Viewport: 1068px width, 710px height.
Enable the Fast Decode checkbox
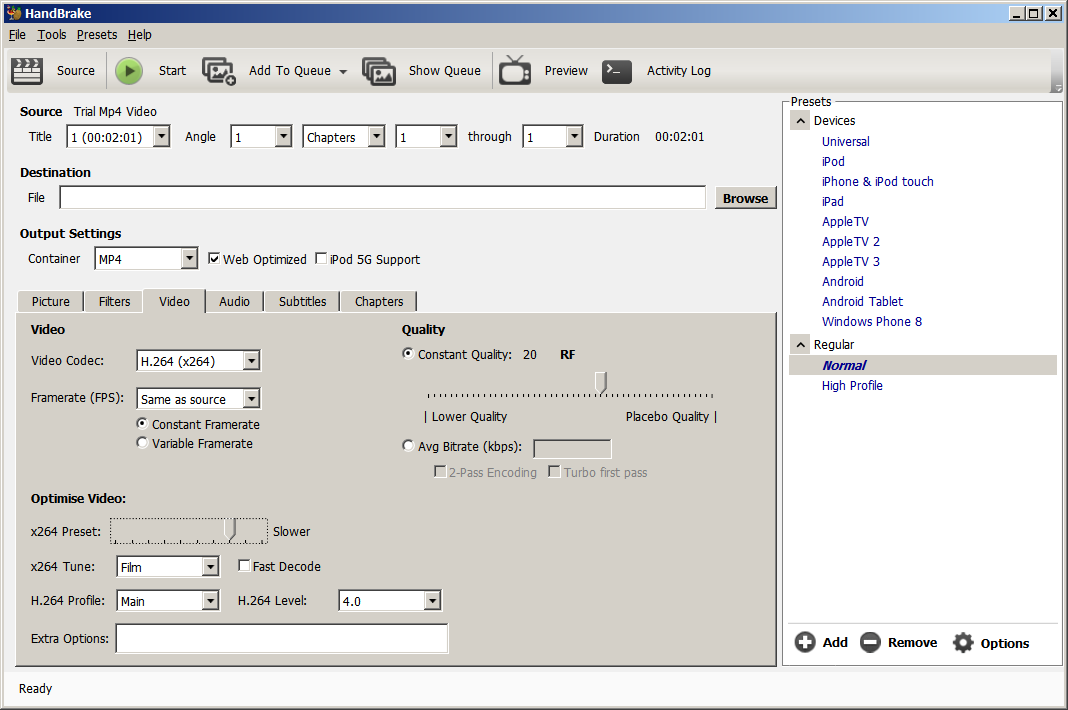click(244, 566)
